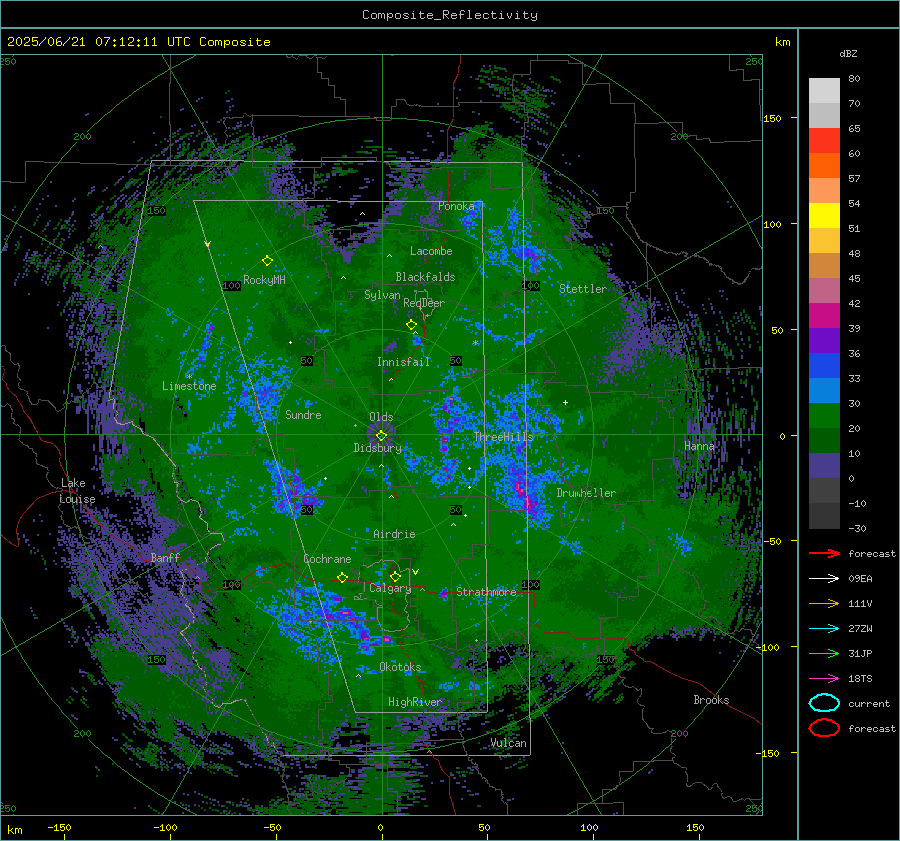Viewport: 900px width, 841px height.
Task: Click the light gray 80 dBZ swatch
Action: (824, 90)
